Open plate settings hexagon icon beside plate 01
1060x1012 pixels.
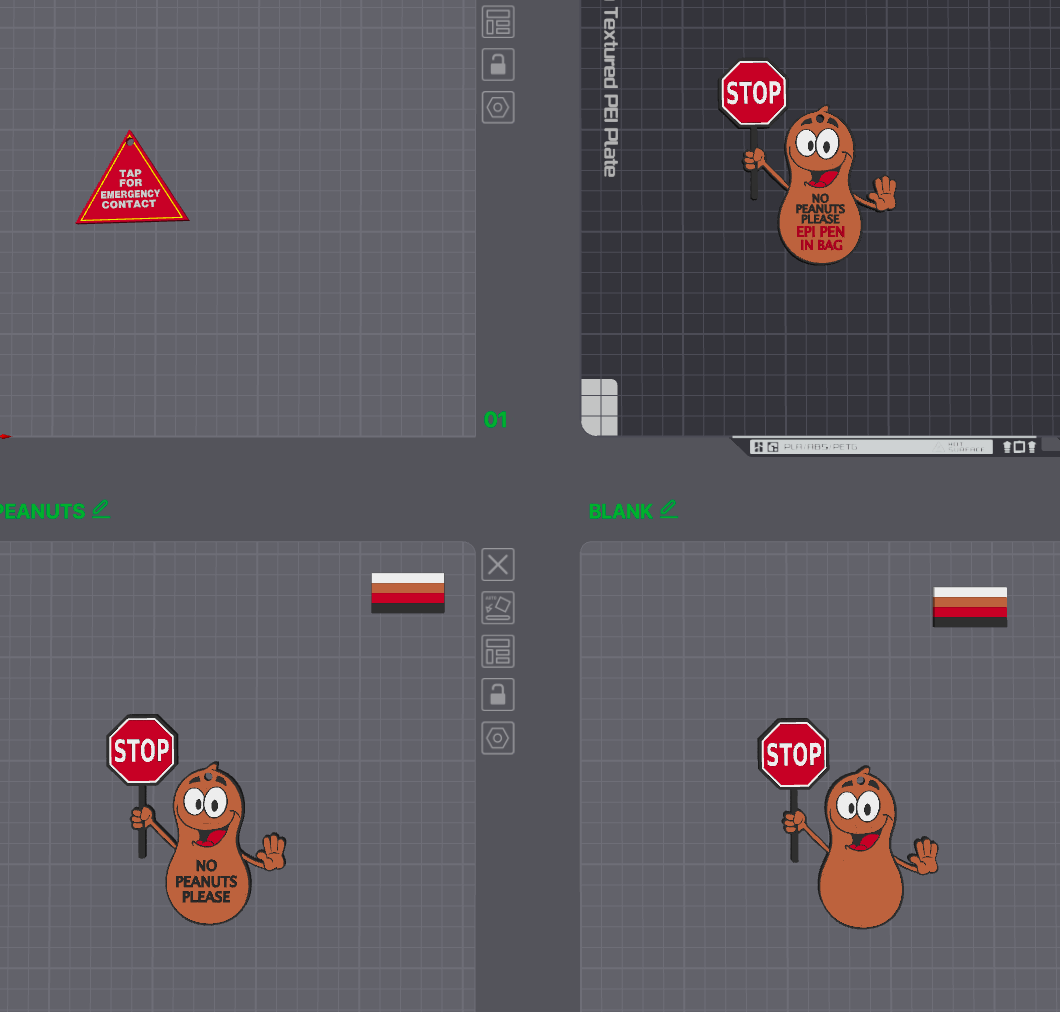coord(498,107)
